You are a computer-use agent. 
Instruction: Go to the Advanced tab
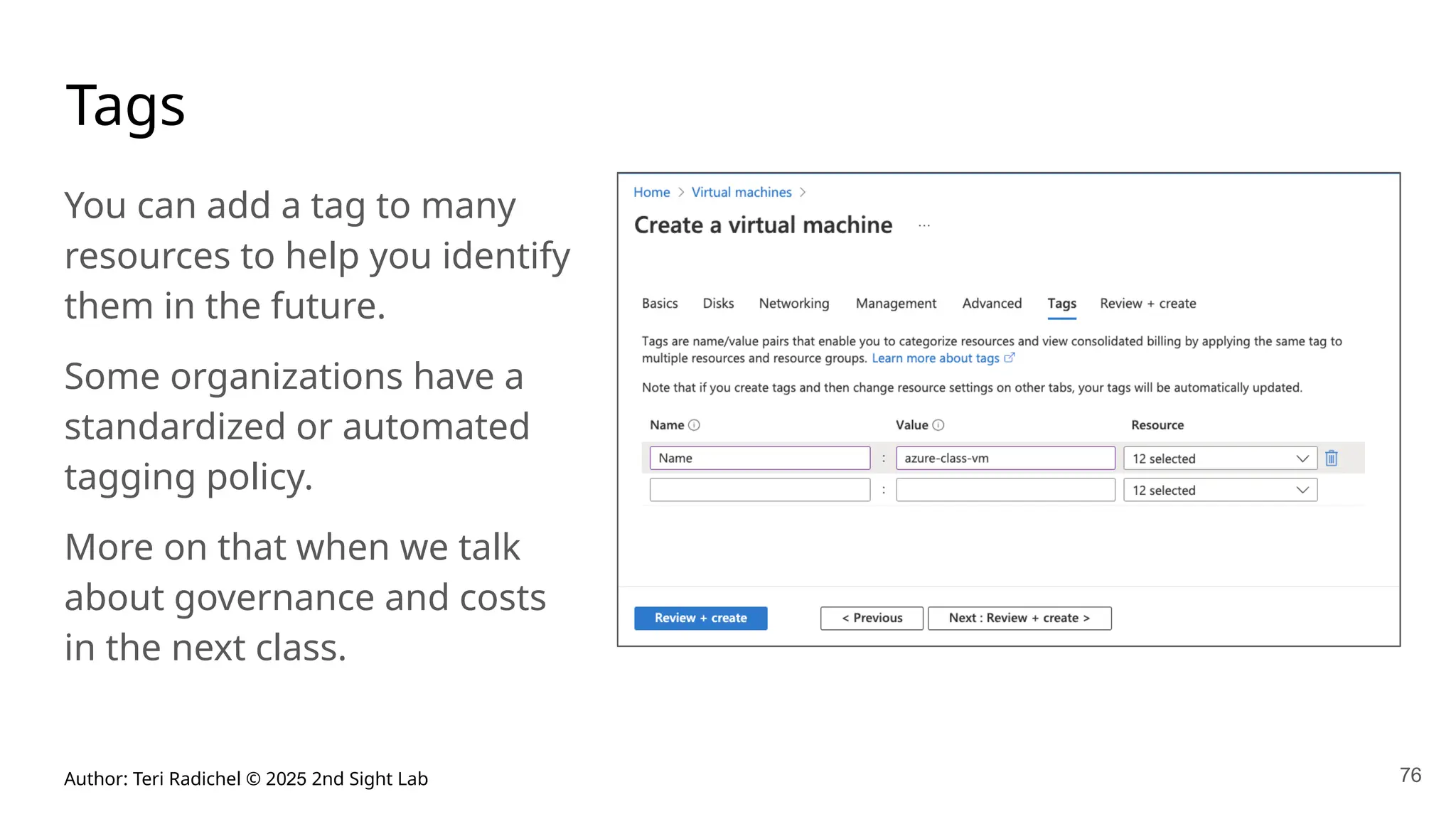[x=992, y=304]
